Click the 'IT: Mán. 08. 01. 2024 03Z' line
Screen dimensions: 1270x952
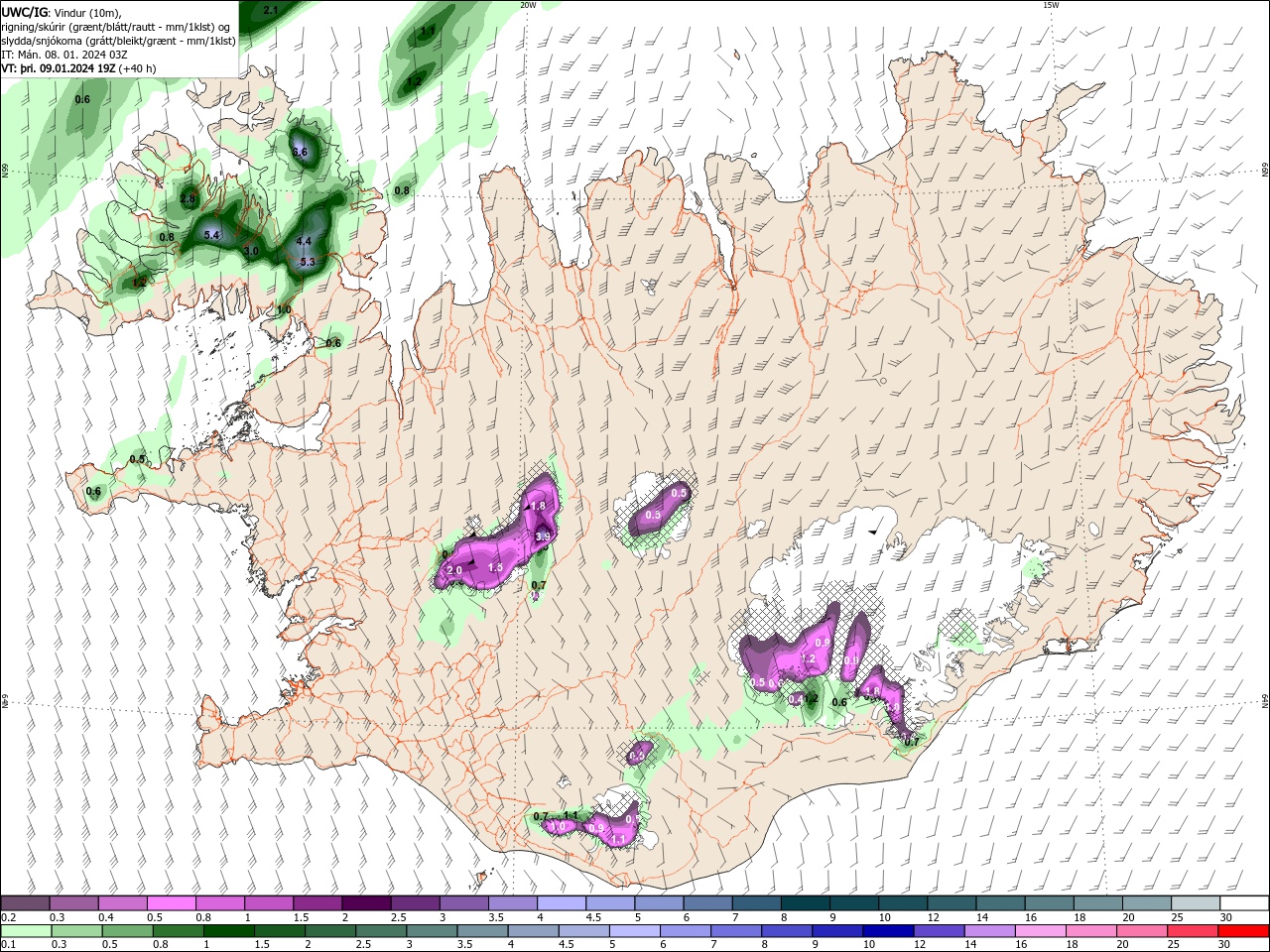click(x=64, y=55)
